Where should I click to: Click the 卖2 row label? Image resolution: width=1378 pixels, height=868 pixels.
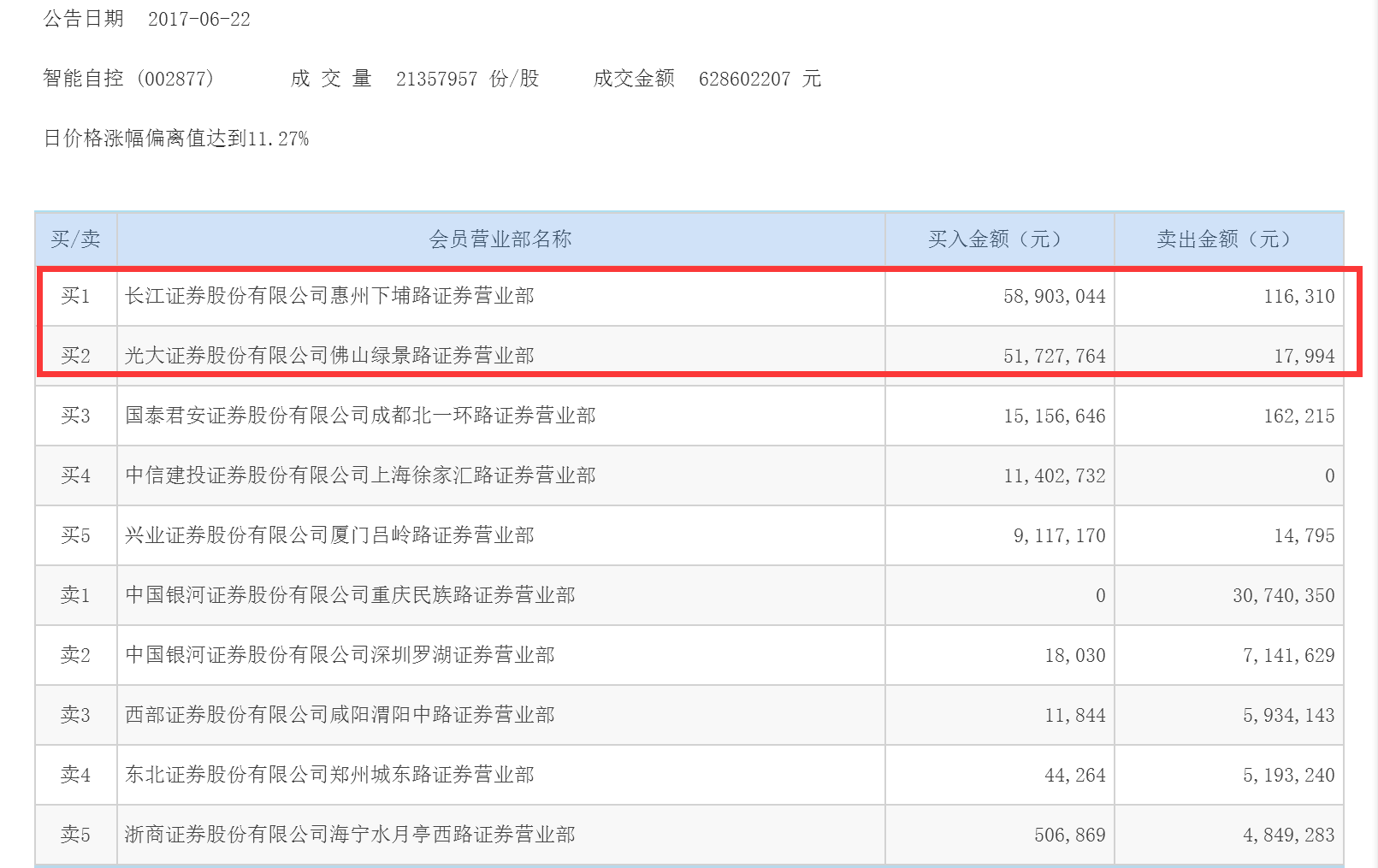click(75, 655)
